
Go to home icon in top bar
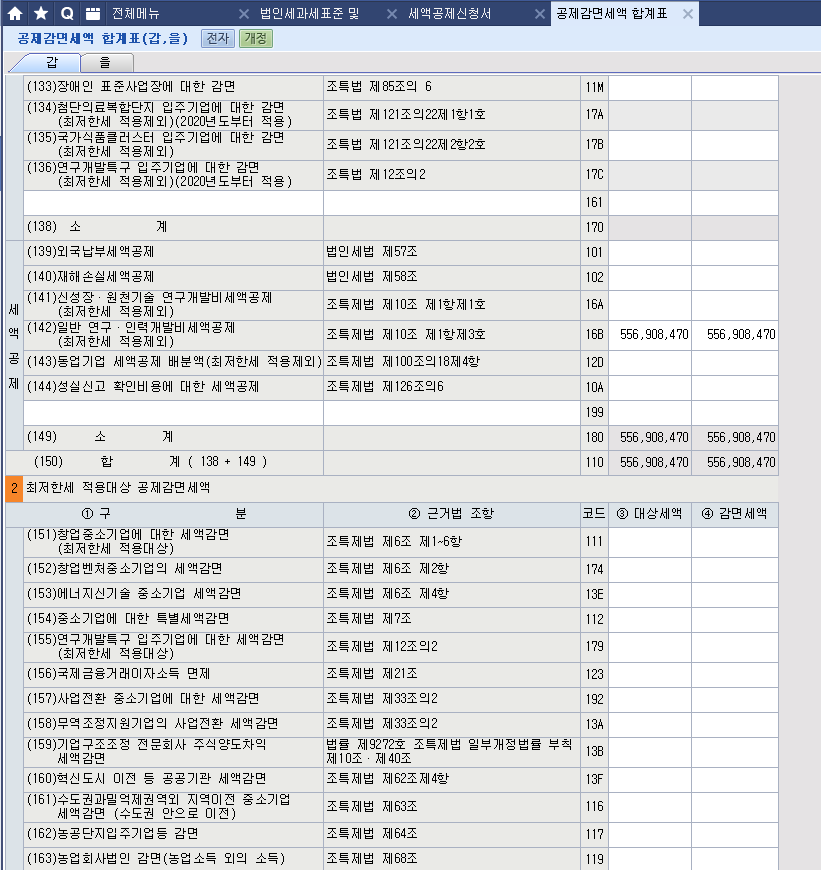click(x=15, y=13)
